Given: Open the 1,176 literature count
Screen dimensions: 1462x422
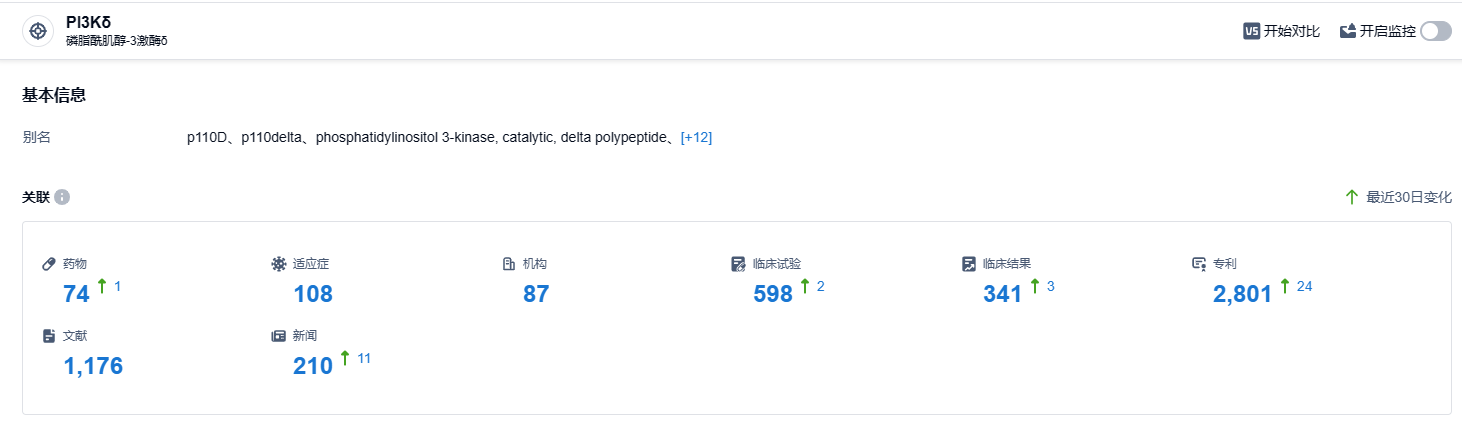Looking at the screenshot, I should (93, 366).
